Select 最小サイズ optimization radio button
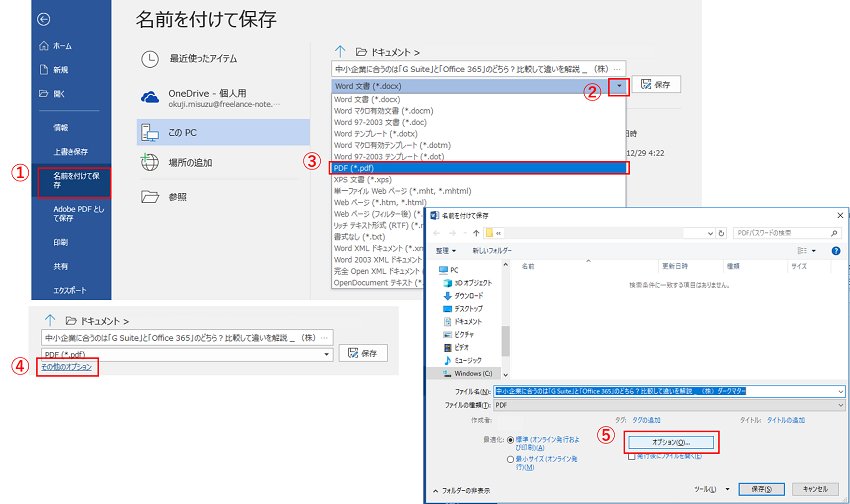850x504 pixels. point(512,459)
